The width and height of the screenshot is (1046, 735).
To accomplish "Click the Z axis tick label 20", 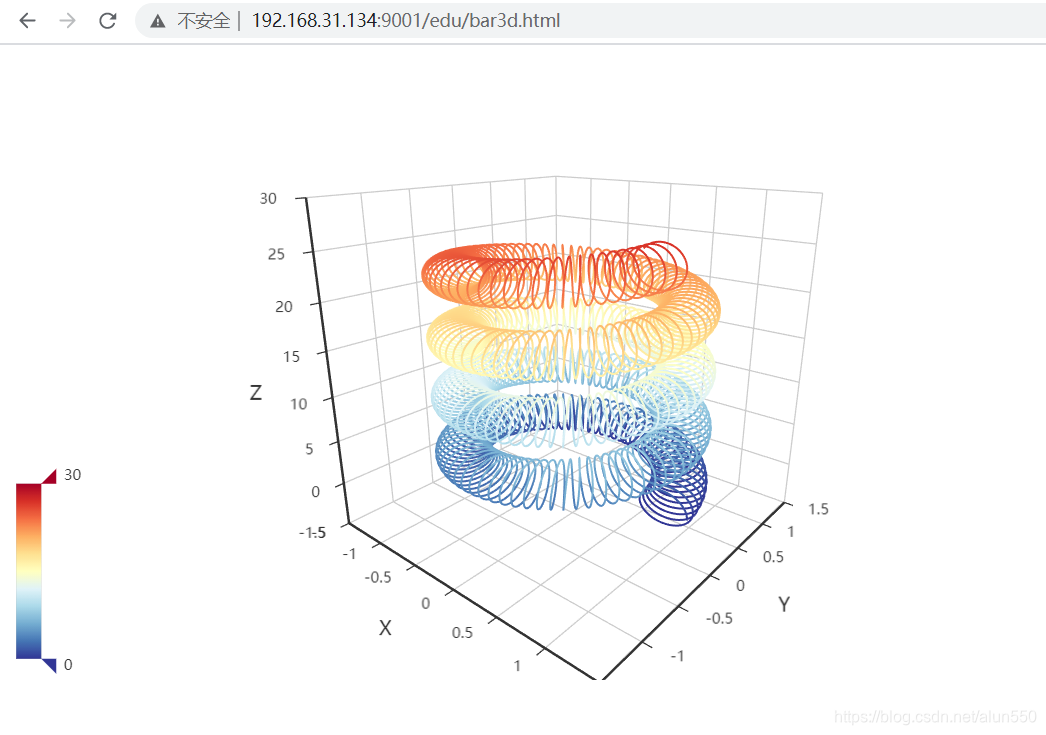I will 284,307.
